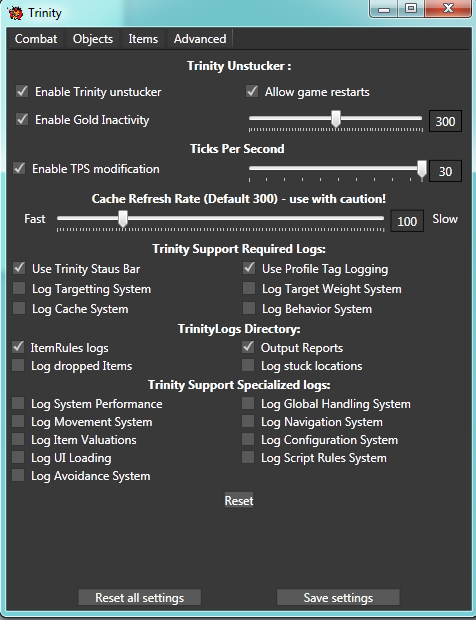Enable Log stuck locations checkbox

tap(248, 365)
